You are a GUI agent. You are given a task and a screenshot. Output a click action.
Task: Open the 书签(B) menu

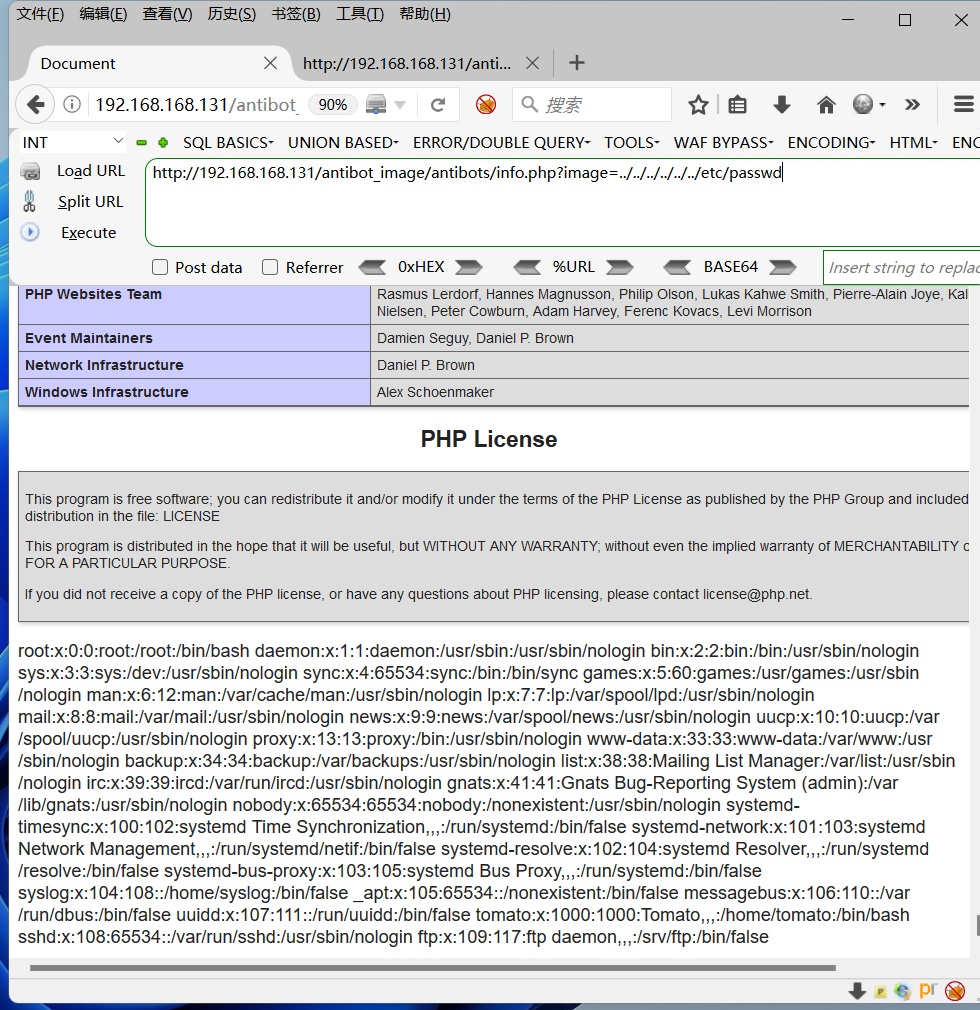(296, 14)
